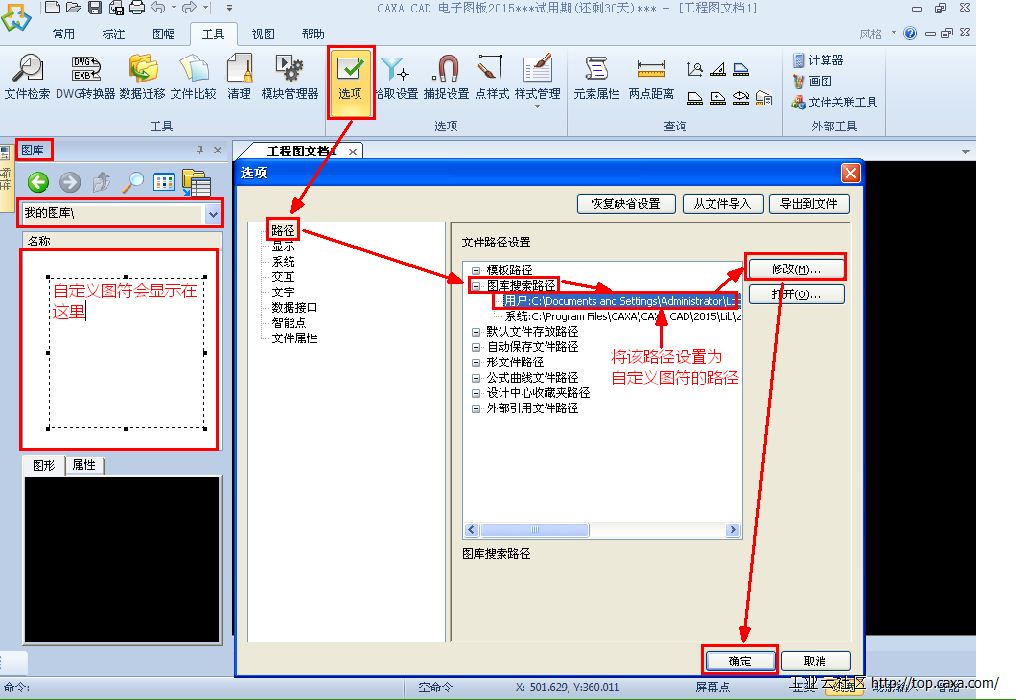Click the search magnifier in 图库 panel
This screenshot has height=700, width=1016.
(133, 182)
